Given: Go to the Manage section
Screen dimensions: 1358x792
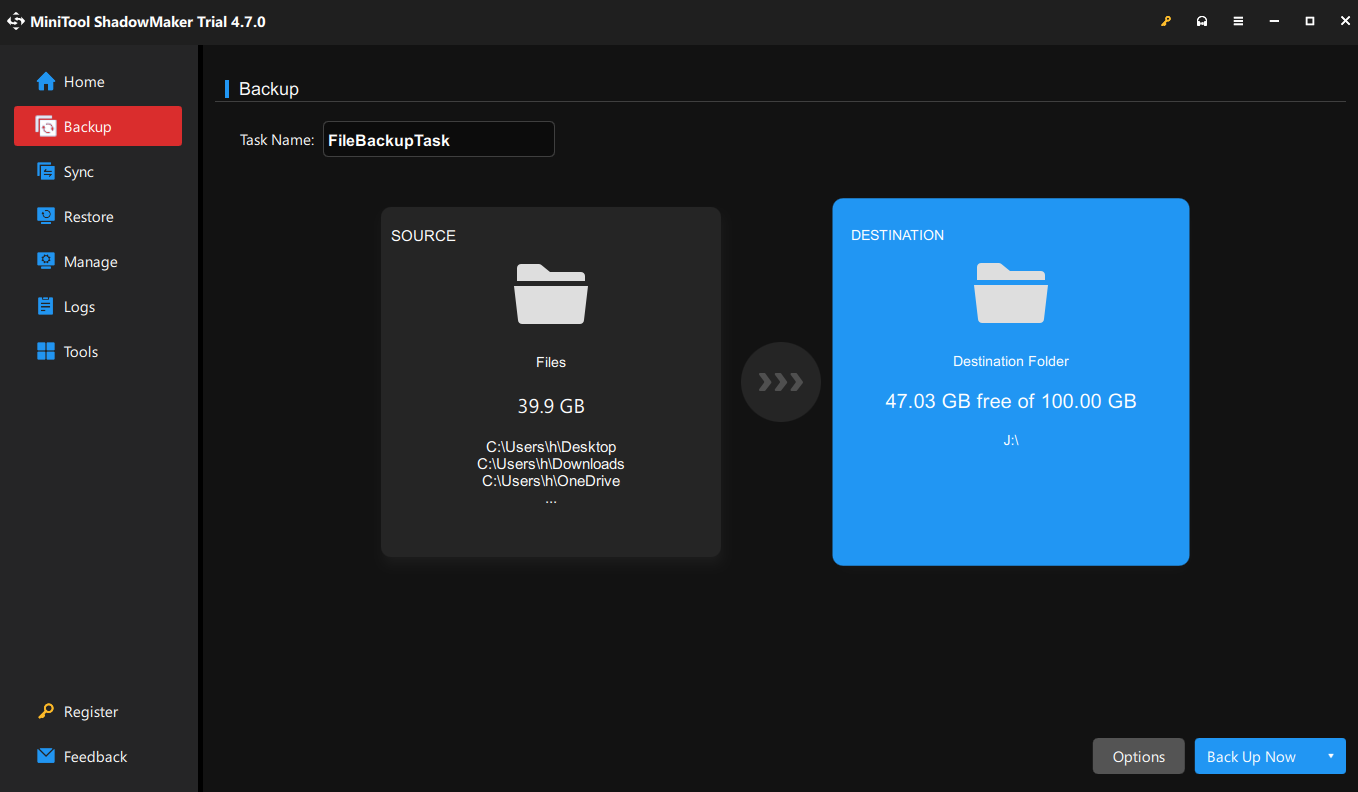Looking at the screenshot, I should (46, 261).
